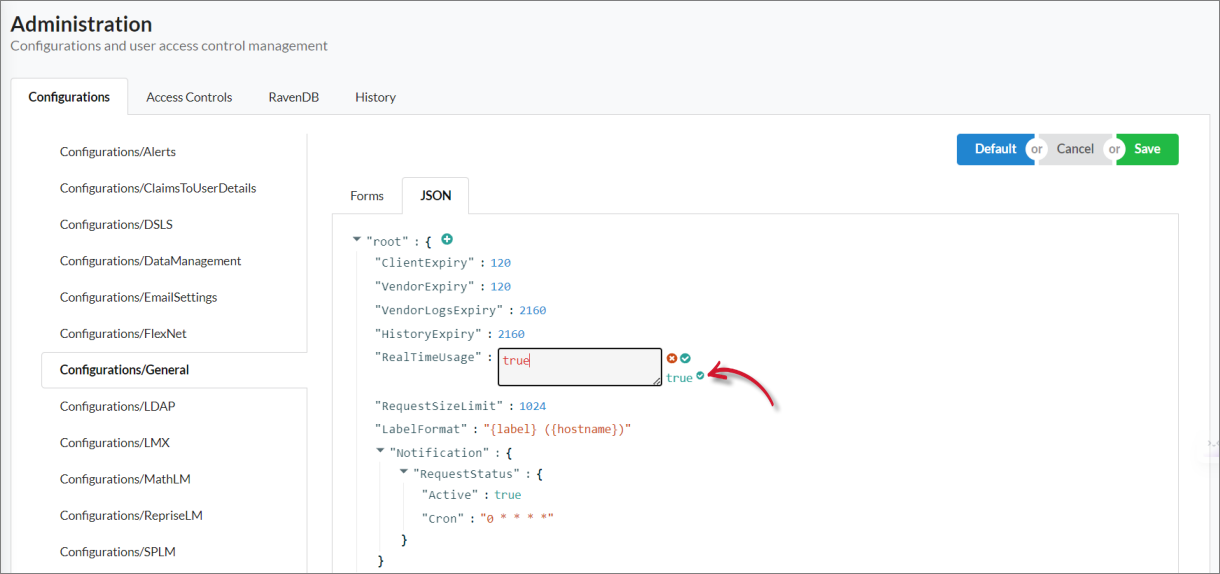Collapse the Notification node
1220x574 pixels.
pos(380,451)
